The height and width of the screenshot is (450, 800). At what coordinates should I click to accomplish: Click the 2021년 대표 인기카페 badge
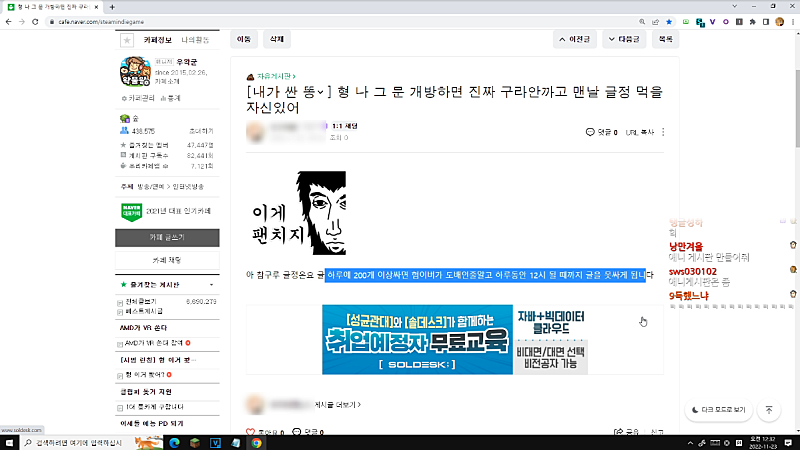tap(166, 211)
